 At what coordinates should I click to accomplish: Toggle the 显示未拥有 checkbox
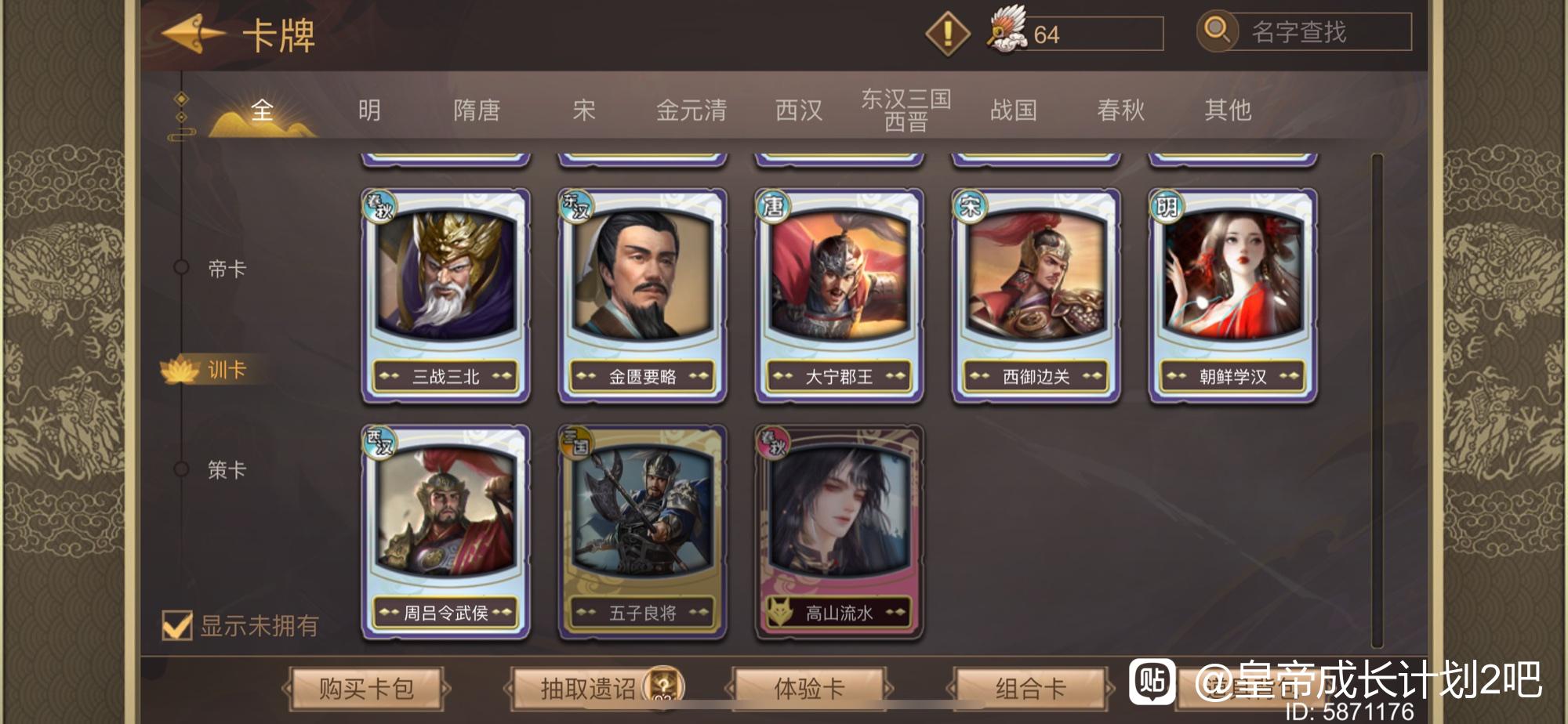[176, 625]
